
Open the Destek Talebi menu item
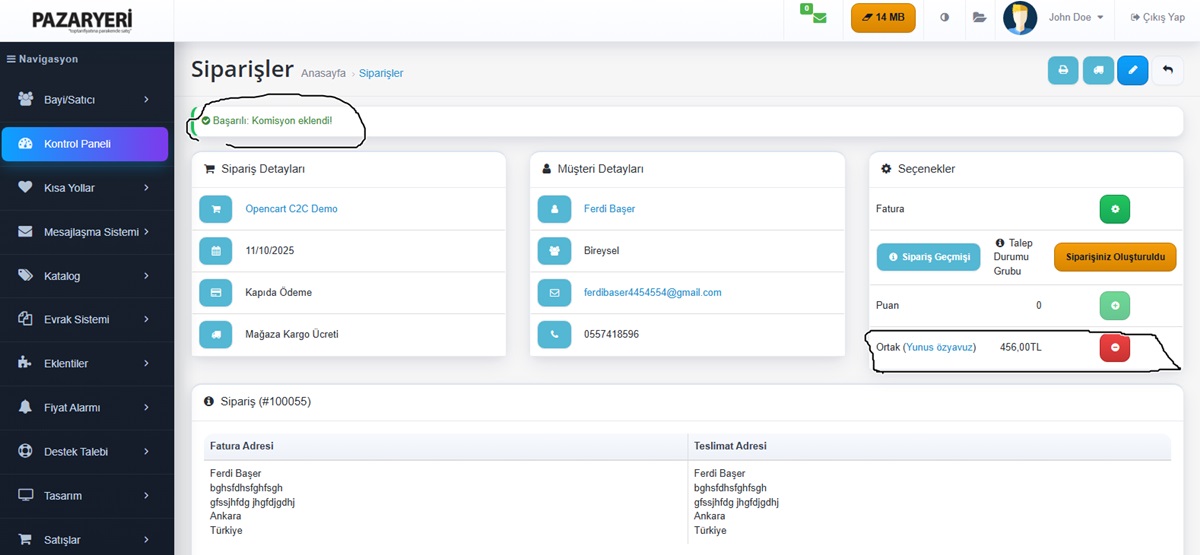[85, 452]
